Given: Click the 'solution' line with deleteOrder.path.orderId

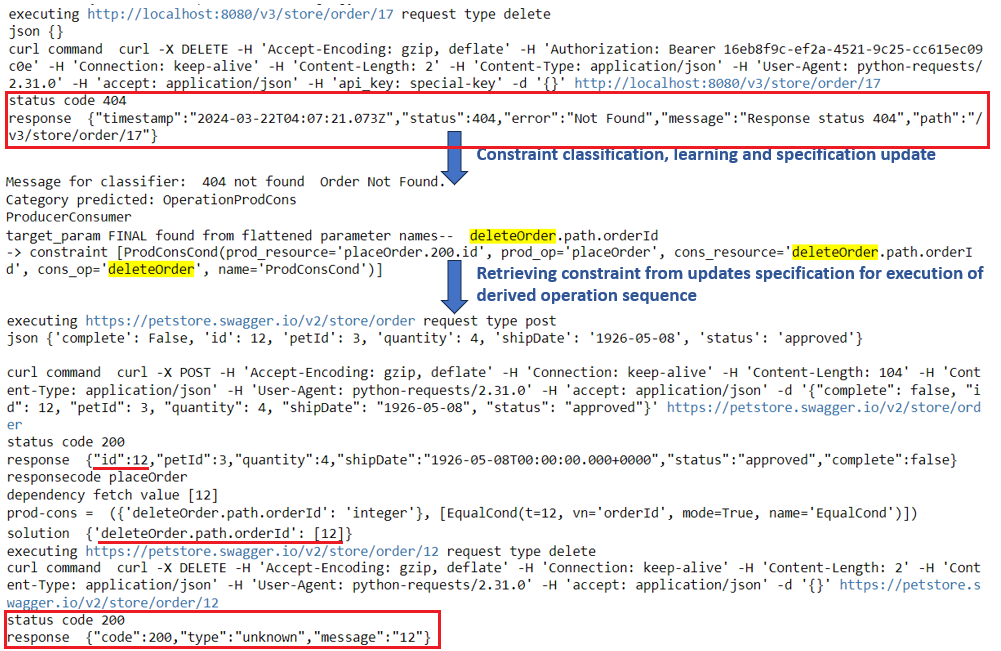Looking at the screenshot, I should 179,533.
